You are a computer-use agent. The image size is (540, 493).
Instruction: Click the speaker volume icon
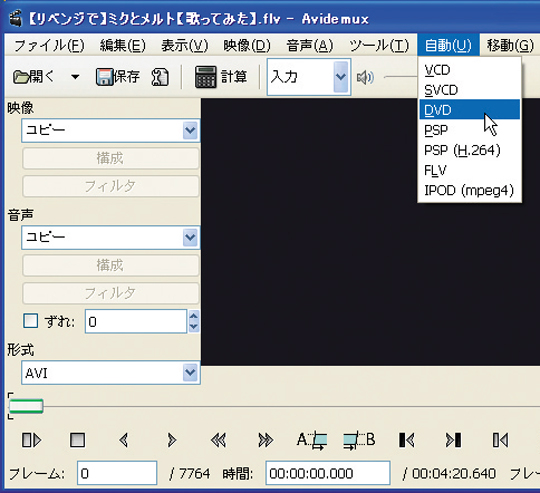click(x=365, y=77)
